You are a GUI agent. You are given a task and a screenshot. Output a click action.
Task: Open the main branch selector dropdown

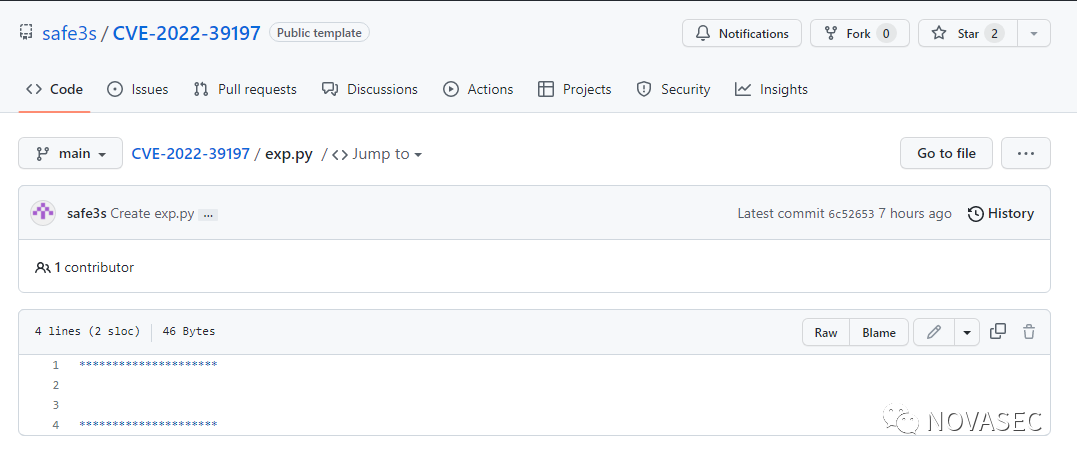(x=71, y=153)
